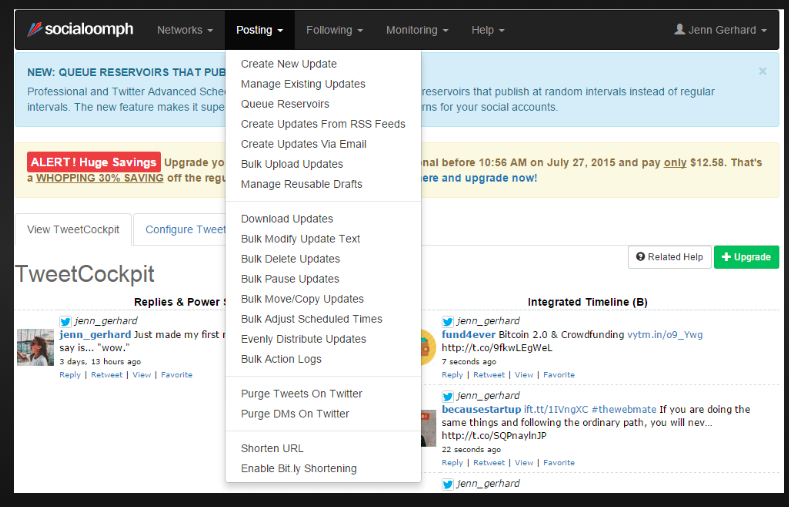Choose Evenly Distribute Updates

pos(303,340)
